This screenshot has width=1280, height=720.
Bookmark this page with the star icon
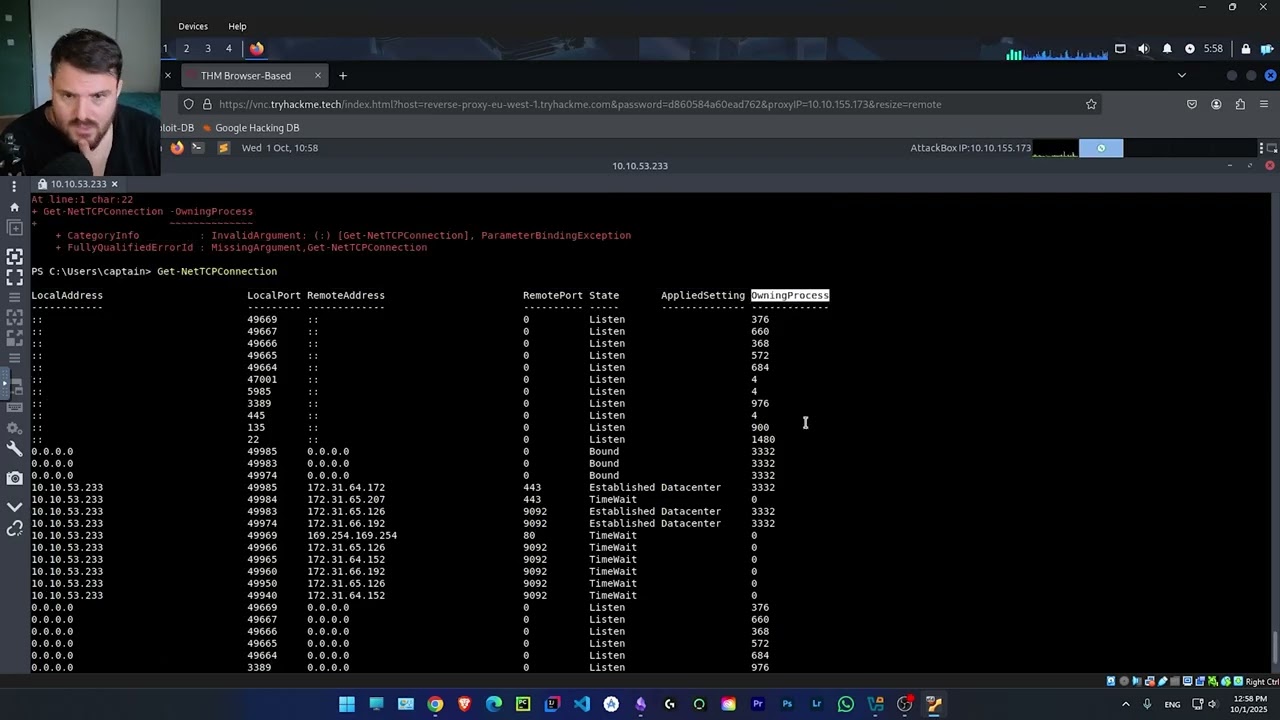click(1091, 104)
